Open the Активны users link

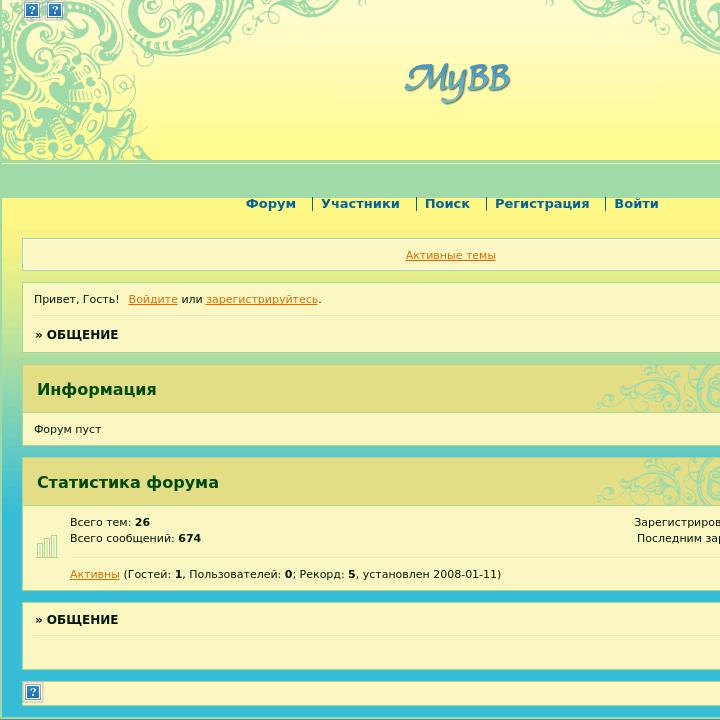[x=95, y=574]
